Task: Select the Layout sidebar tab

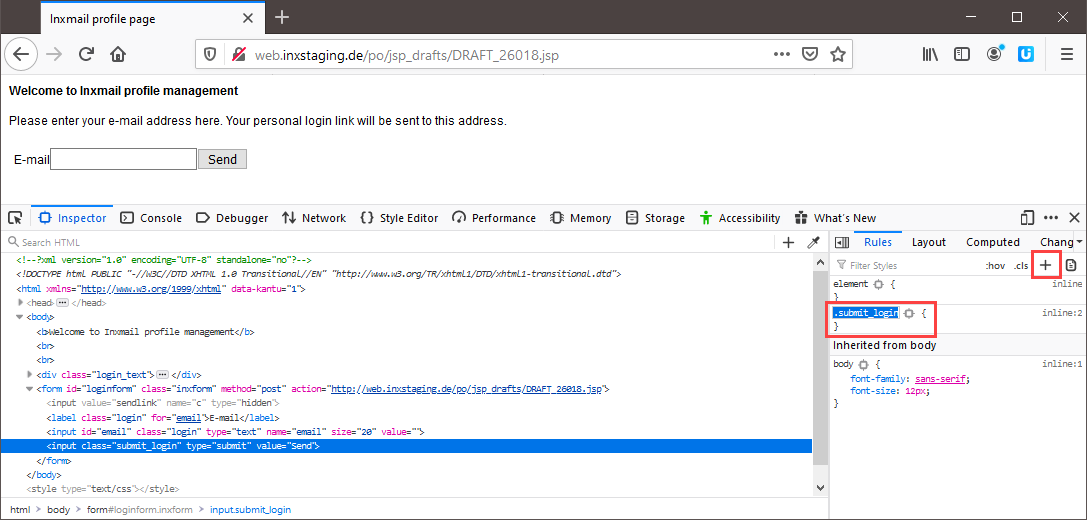Action: pos(929,242)
